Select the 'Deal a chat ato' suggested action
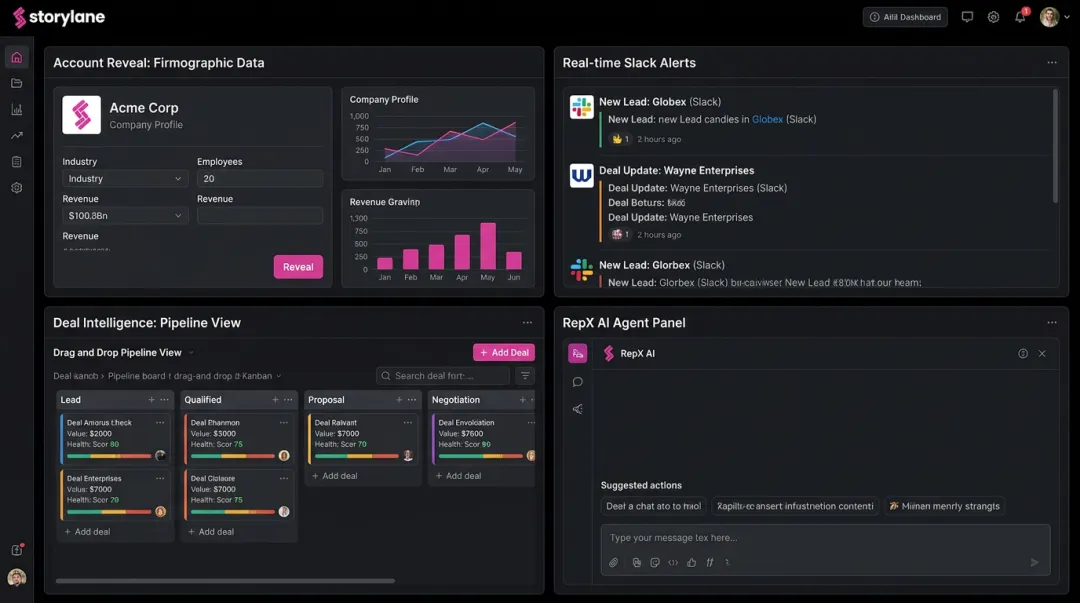The image size is (1080, 603). (x=653, y=506)
